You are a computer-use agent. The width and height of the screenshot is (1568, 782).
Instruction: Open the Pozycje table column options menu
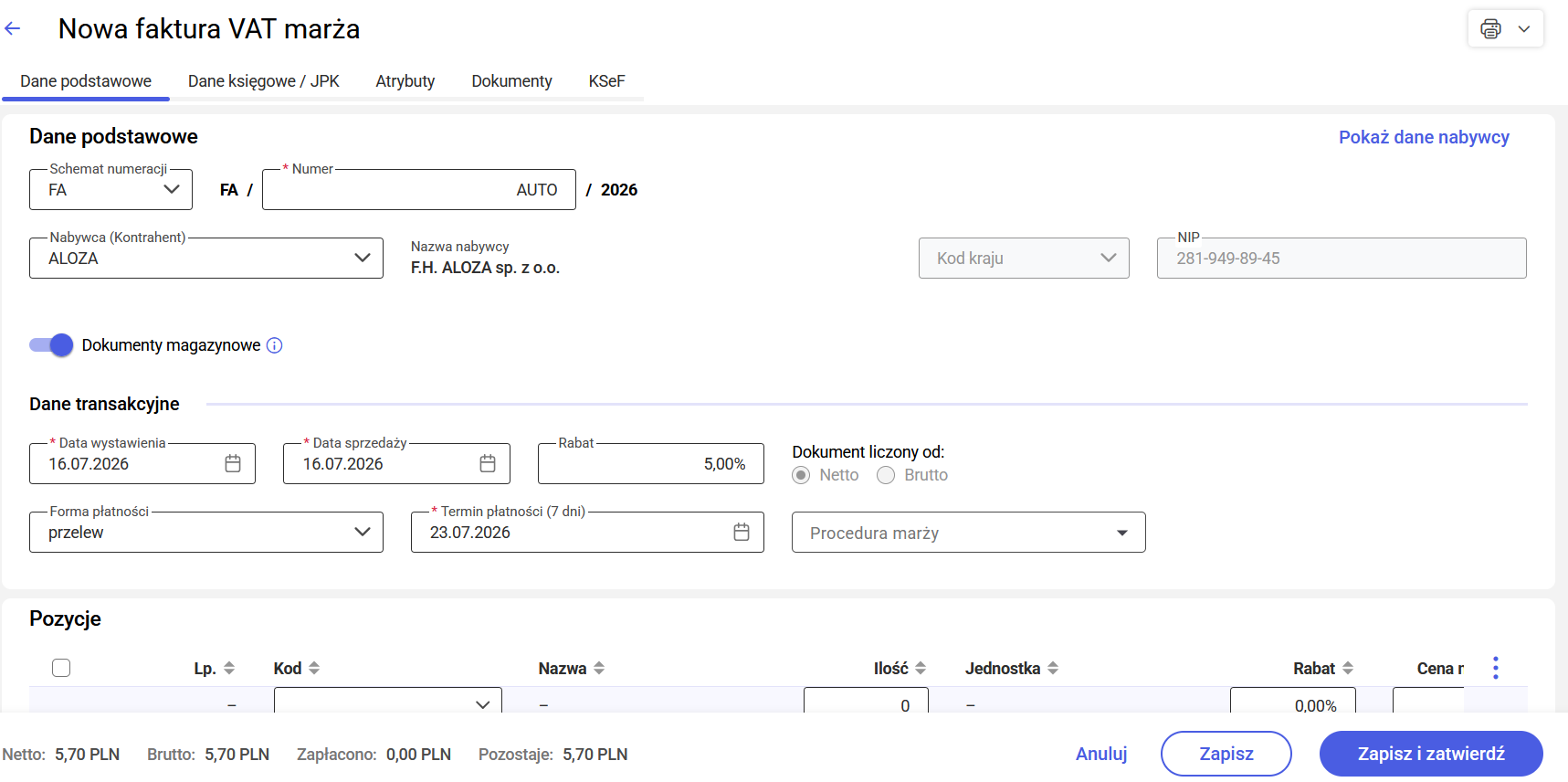[x=1496, y=668]
